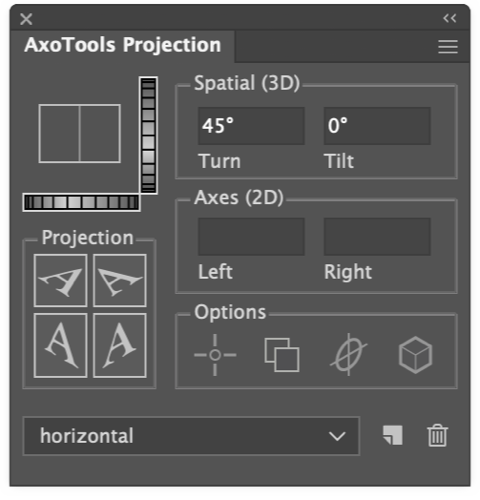Delete the preset with the trash icon
480x500 pixels.
tap(437, 435)
